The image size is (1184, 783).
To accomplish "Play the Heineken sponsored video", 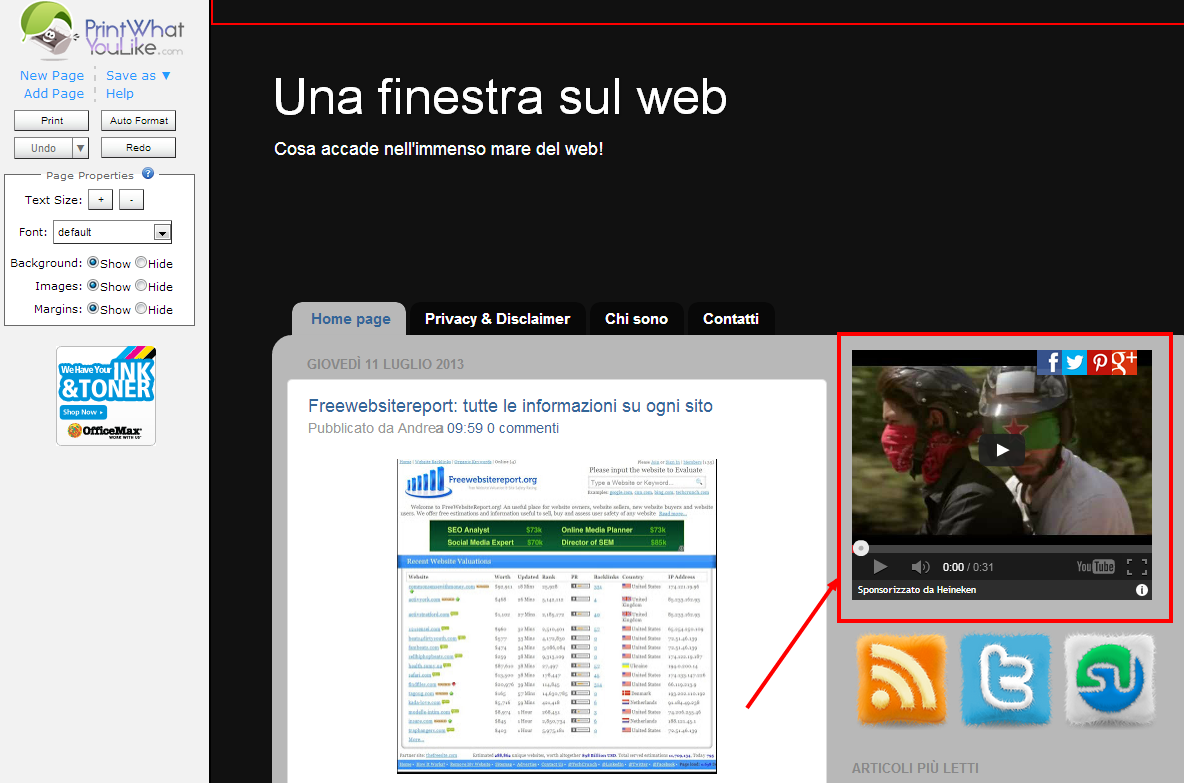I will pos(1002,450).
